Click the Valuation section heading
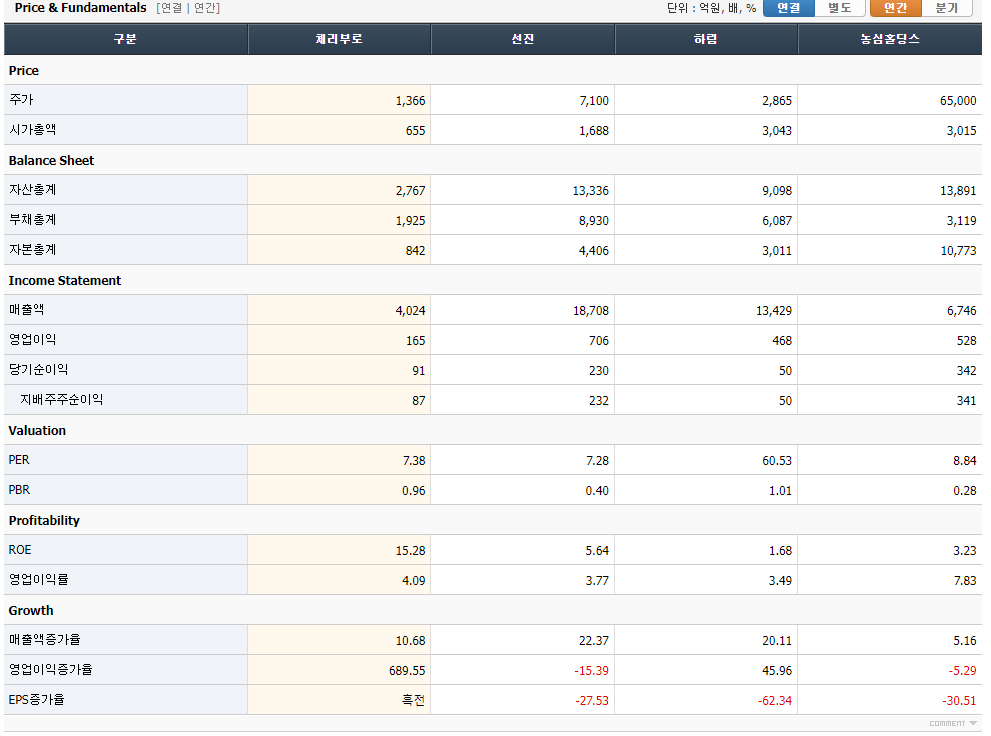The height and width of the screenshot is (736, 991). 37,431
